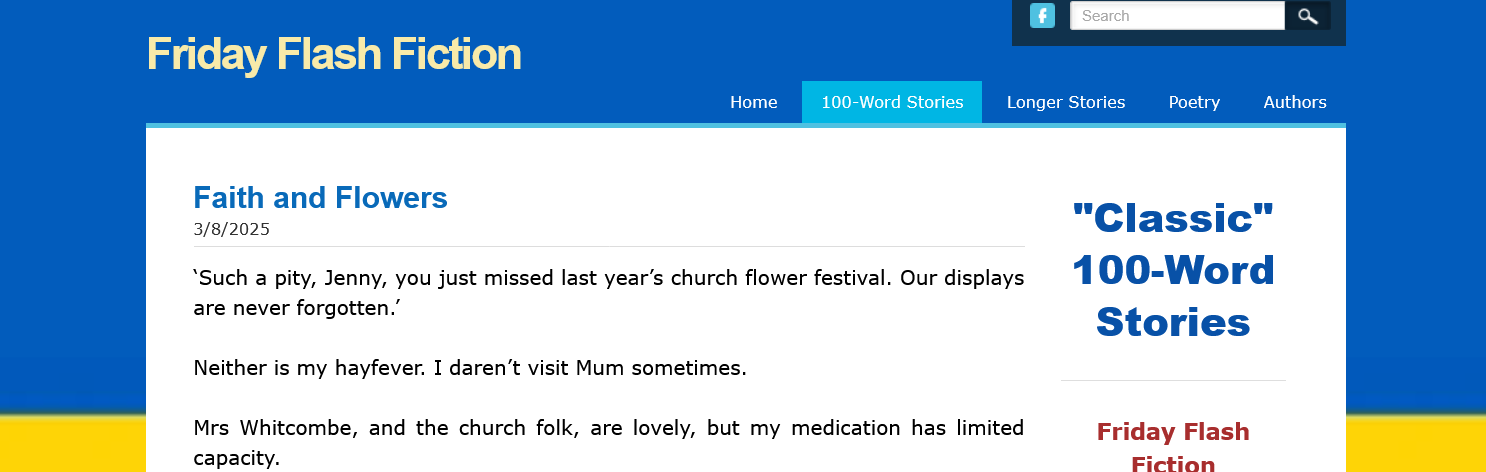Focus the Search text field
Screen dimensions: 1486x472
1176,16
